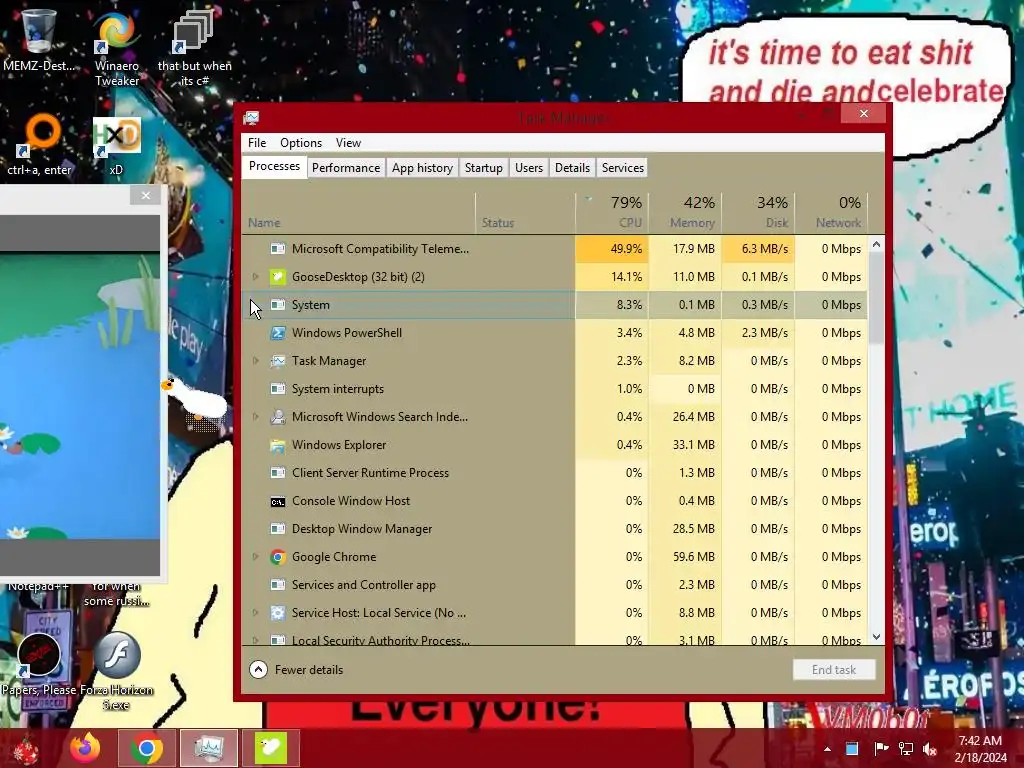Screen dimensions: 1024x768
Task: Click the GooseDesktop process icon
Action: (x=278, y=277)
